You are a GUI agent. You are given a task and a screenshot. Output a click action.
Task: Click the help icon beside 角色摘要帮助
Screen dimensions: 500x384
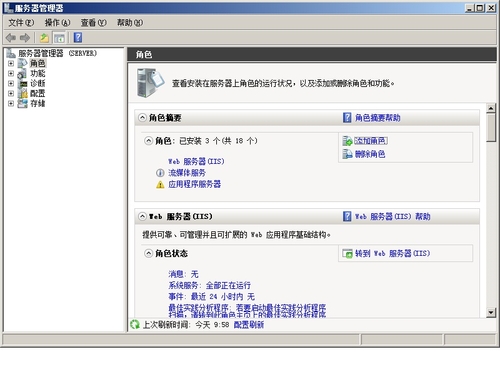[x=347, y=117]
